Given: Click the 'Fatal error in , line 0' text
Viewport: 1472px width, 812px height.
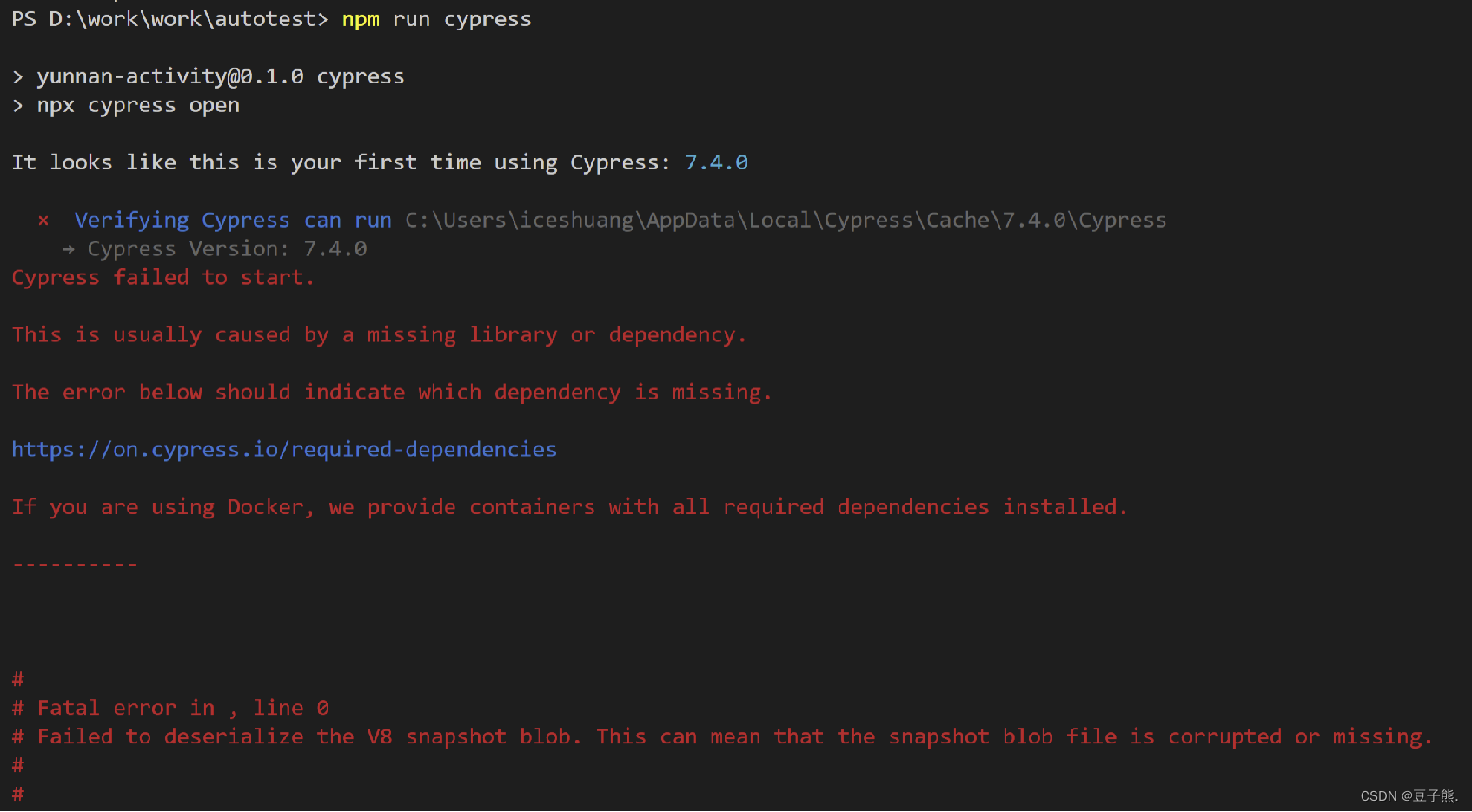Looking at the screenshot, I should click(x=182, y=708).
